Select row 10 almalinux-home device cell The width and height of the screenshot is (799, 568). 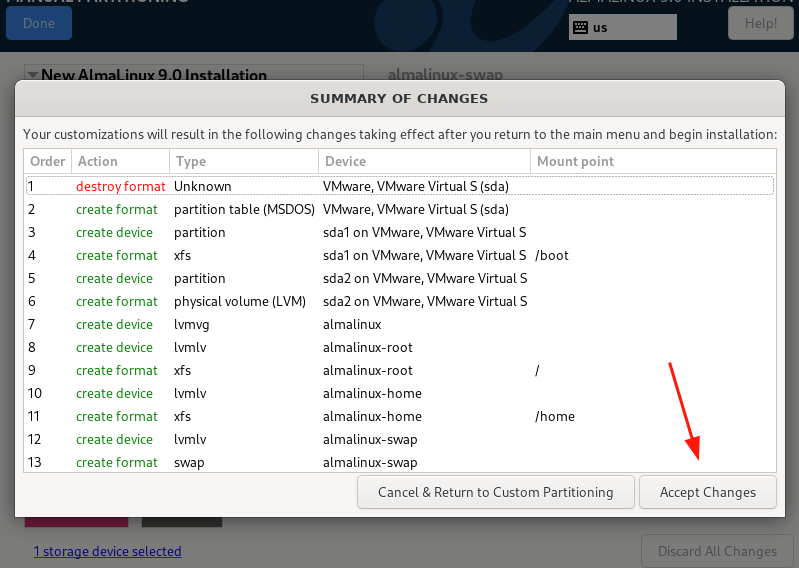372,393
